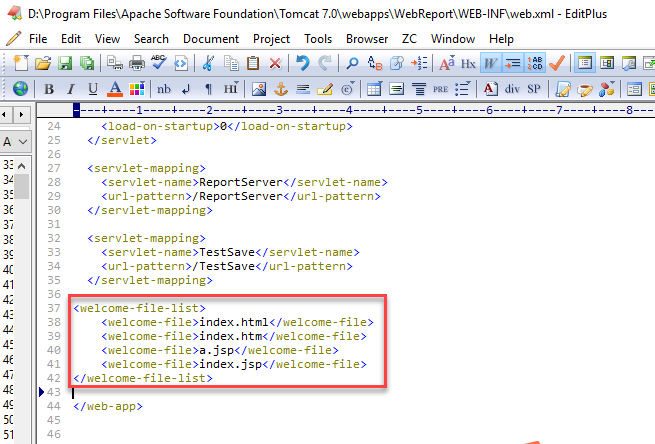This screenshot has height=444, width=655.
Task: Toggle the Document Selector button
Action: click(x=607, y=63)
